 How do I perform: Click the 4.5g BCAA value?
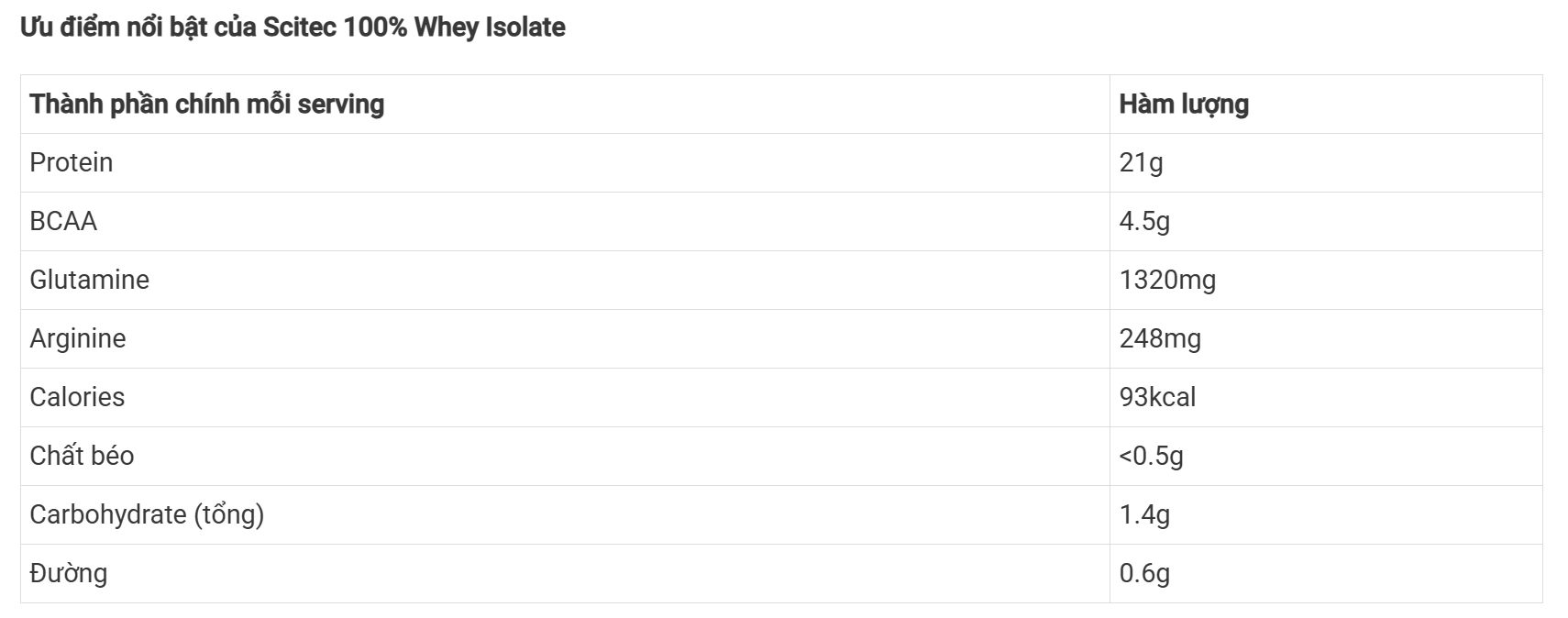(x=1144, y=221)
